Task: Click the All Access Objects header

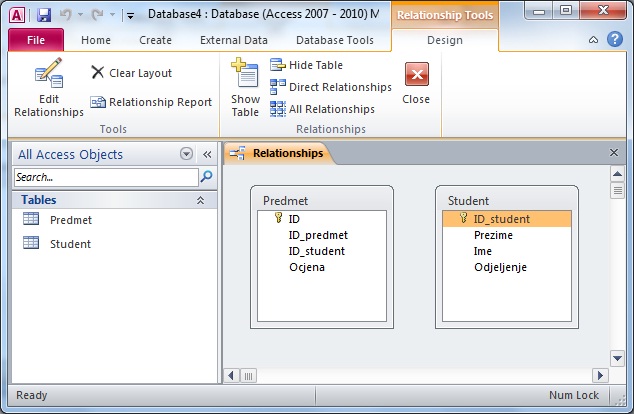Action: (70, 154)
